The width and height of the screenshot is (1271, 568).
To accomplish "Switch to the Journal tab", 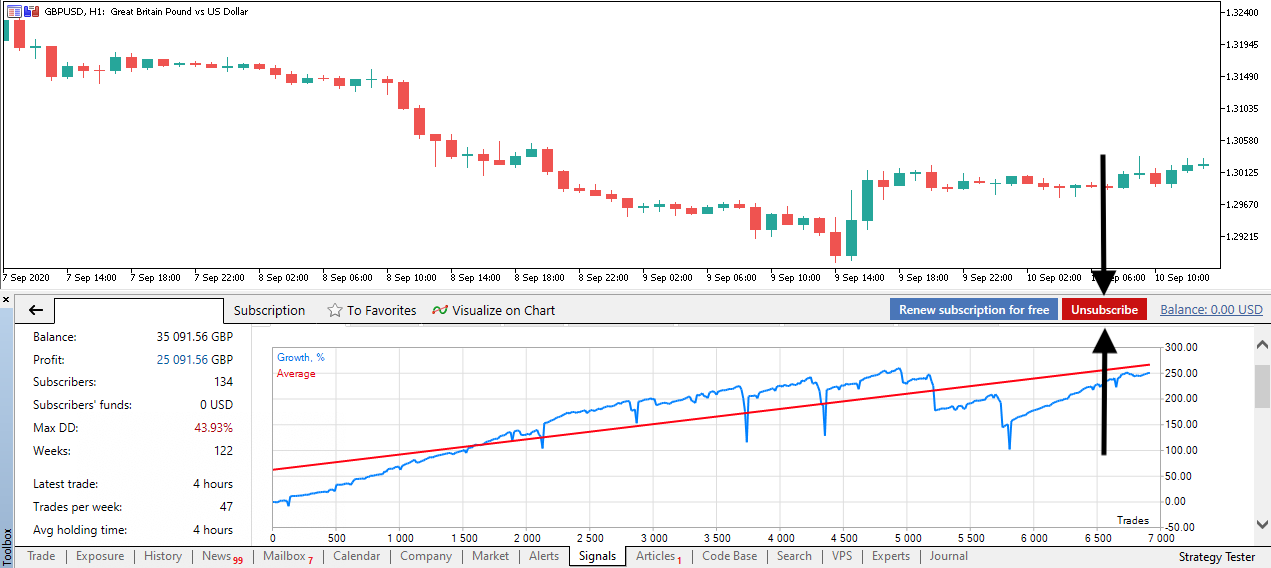I will point(948,556).
